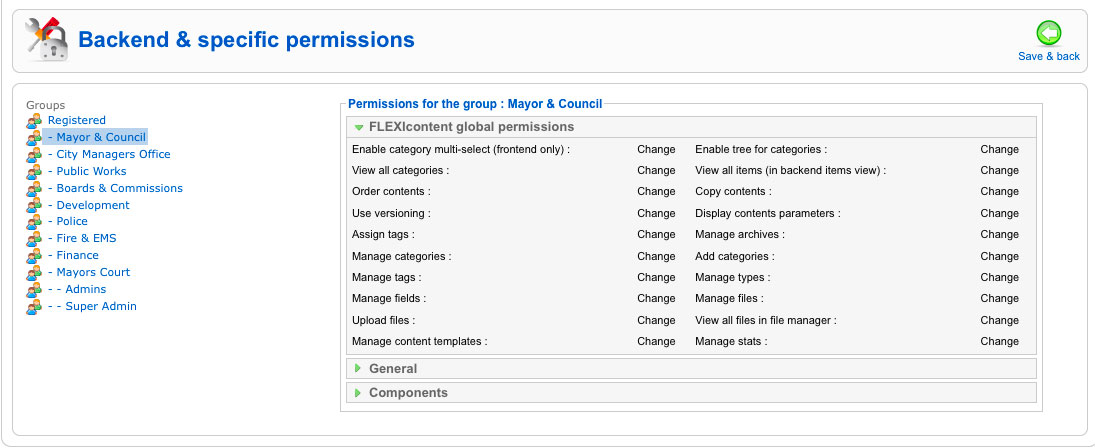The image size is (1095, 448).
Task: Click the Save & back text link
Action: point(1049,57)
